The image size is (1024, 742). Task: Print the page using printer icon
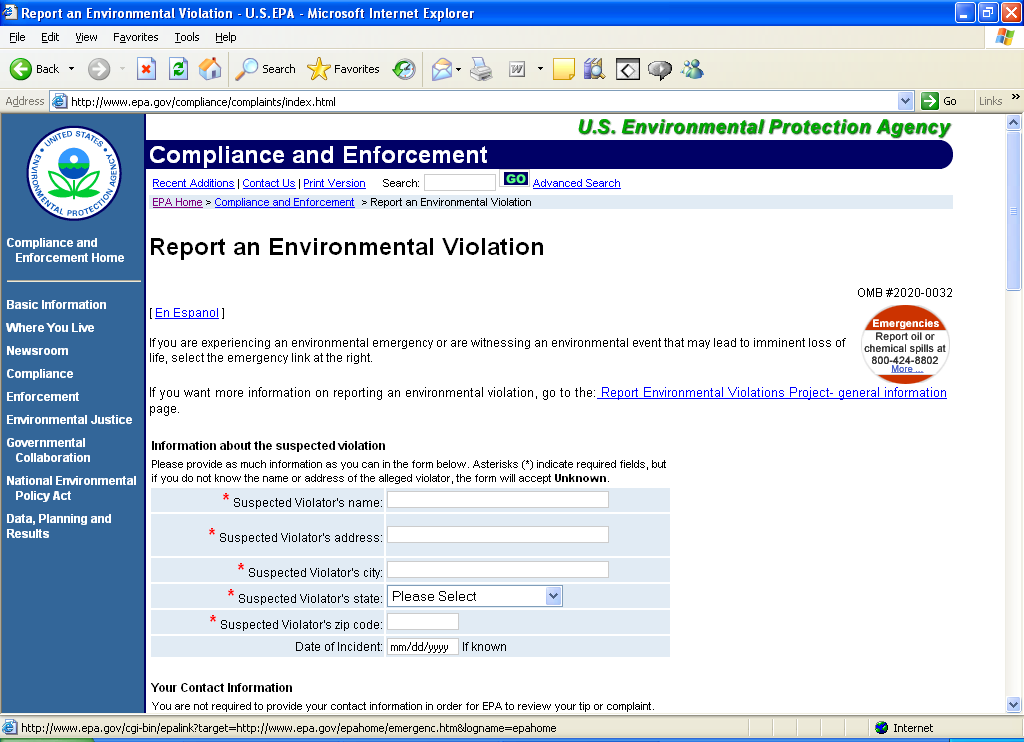pyautogui.click(x=481, y=69)
